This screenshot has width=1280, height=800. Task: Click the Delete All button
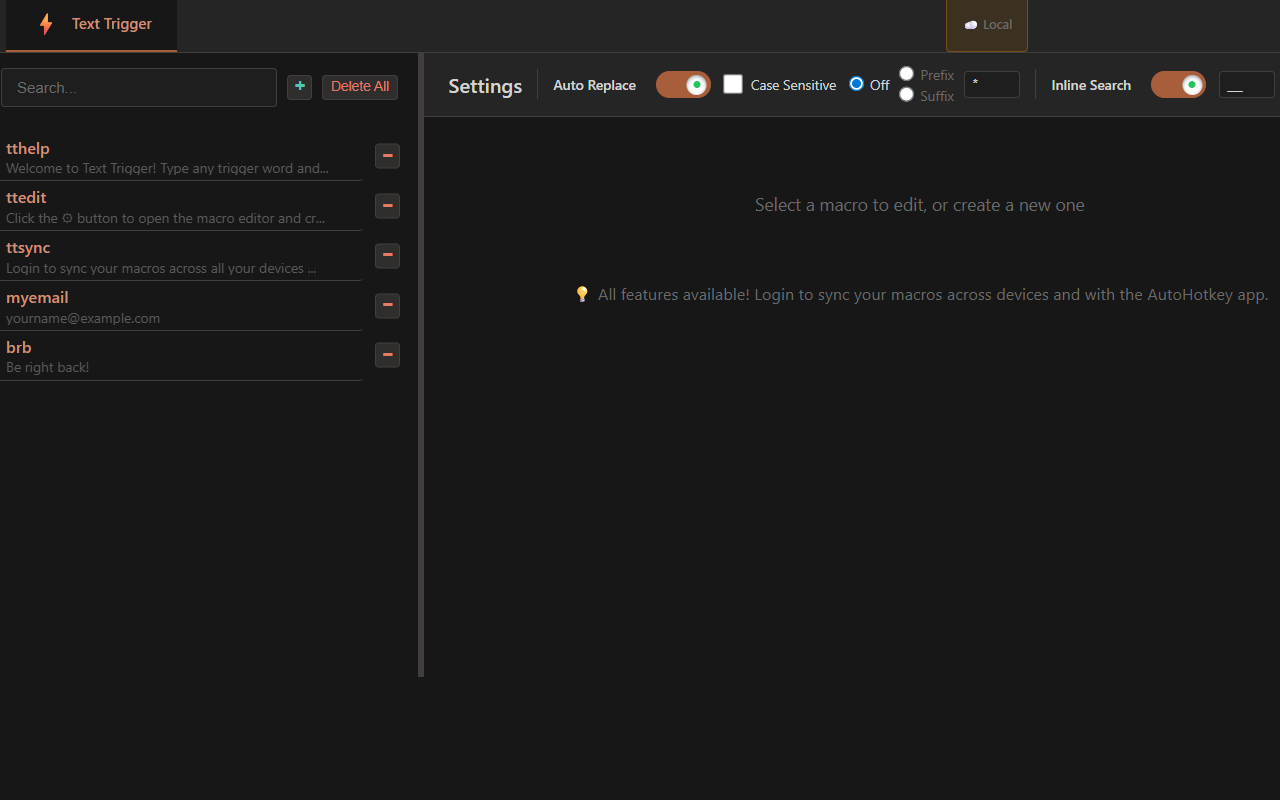click(360, 87)
